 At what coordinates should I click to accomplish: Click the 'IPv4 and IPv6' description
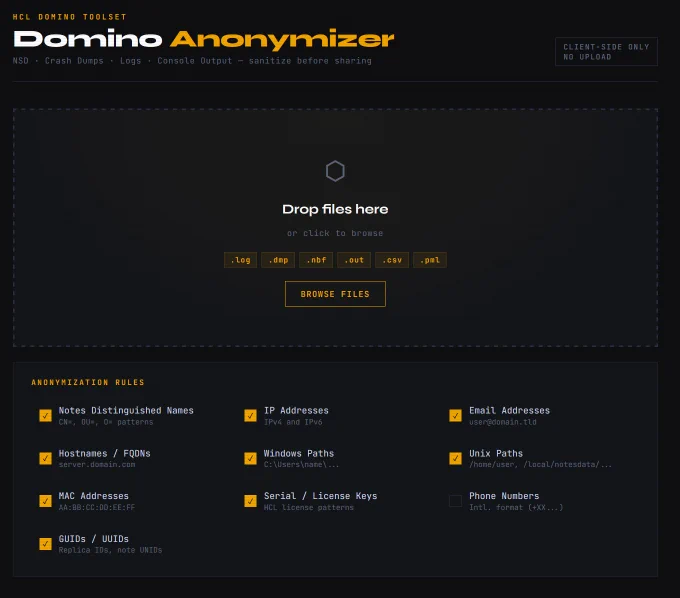click(293, 422)
